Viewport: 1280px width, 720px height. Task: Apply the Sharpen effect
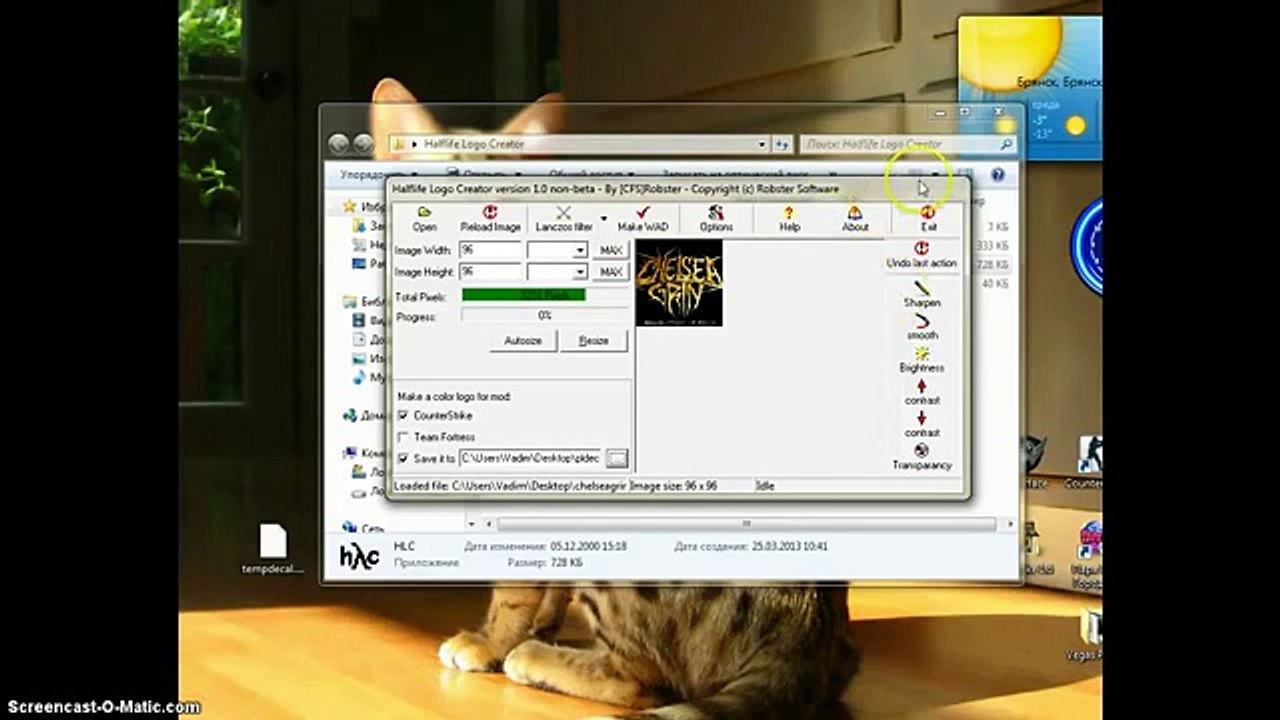(921, 294)
